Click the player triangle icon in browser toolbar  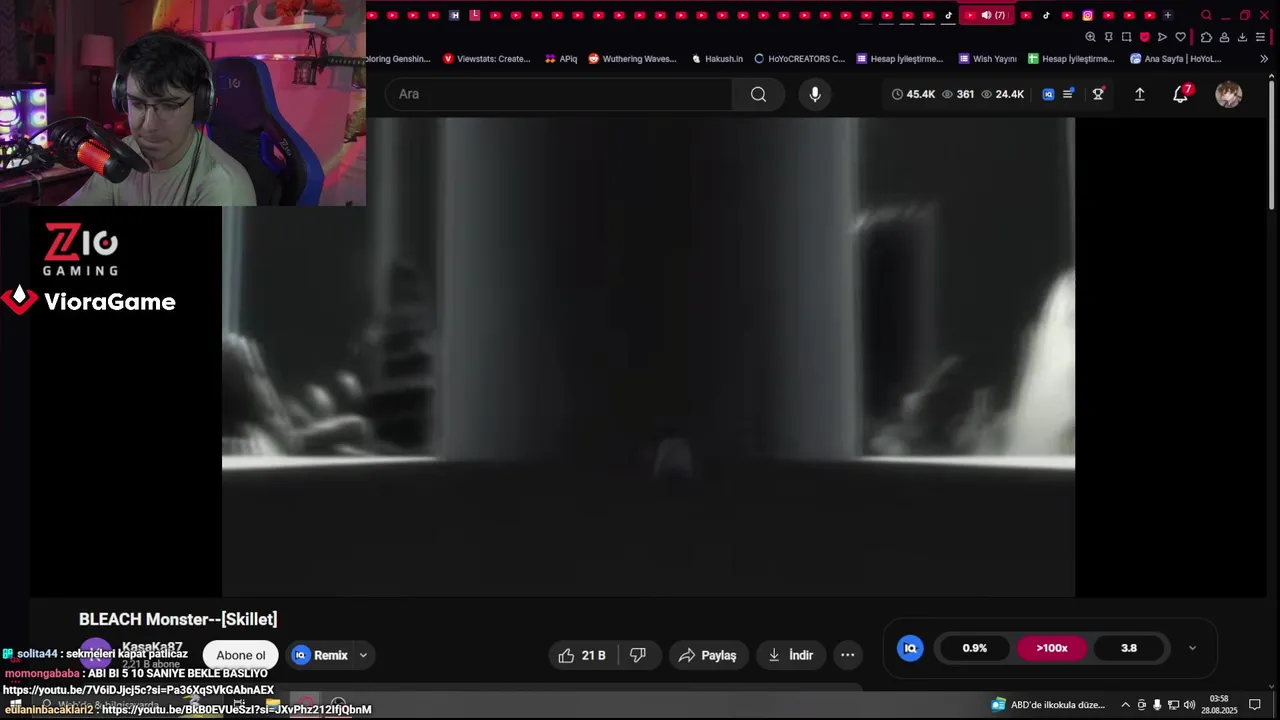pyautogui.click(x=1162, y=37)
